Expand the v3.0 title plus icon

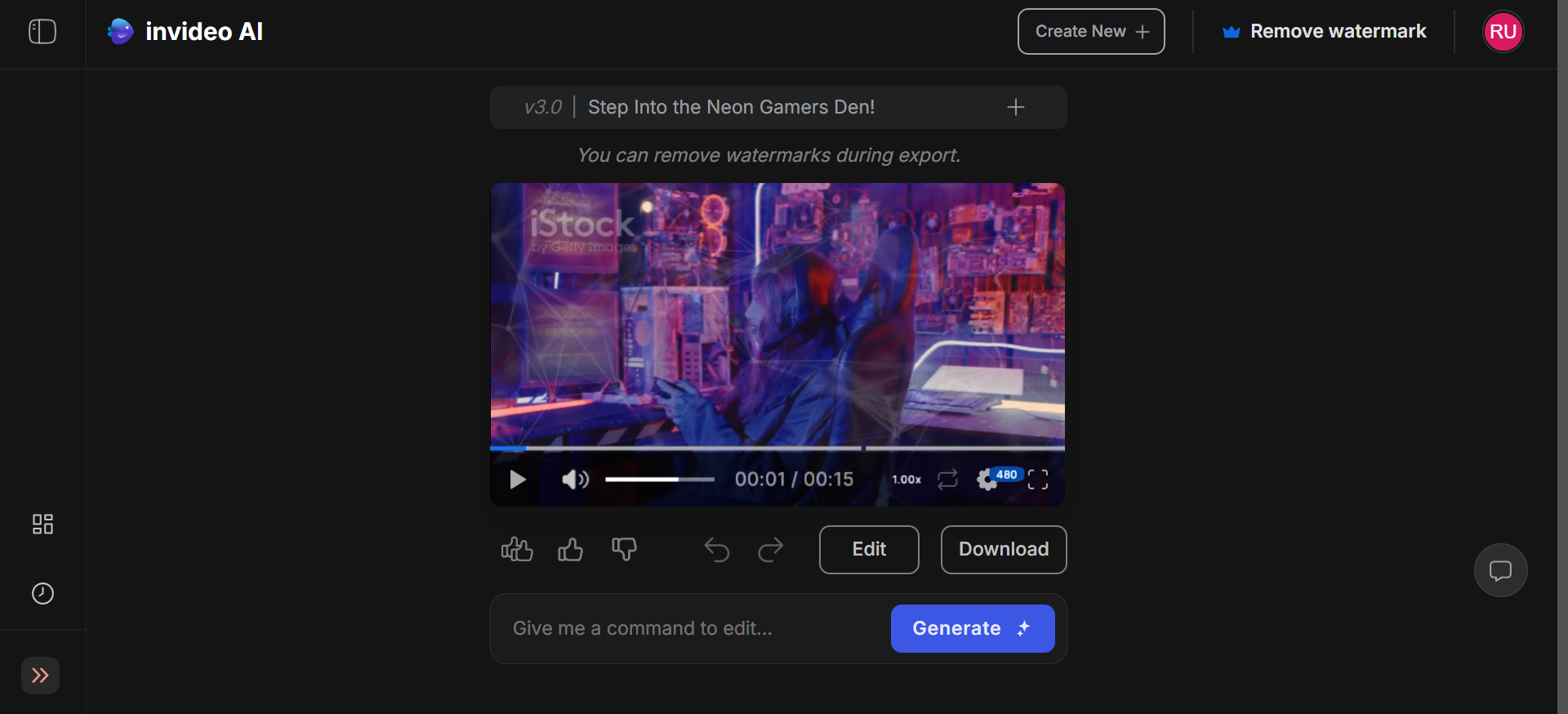click(x=1016, y=107)
